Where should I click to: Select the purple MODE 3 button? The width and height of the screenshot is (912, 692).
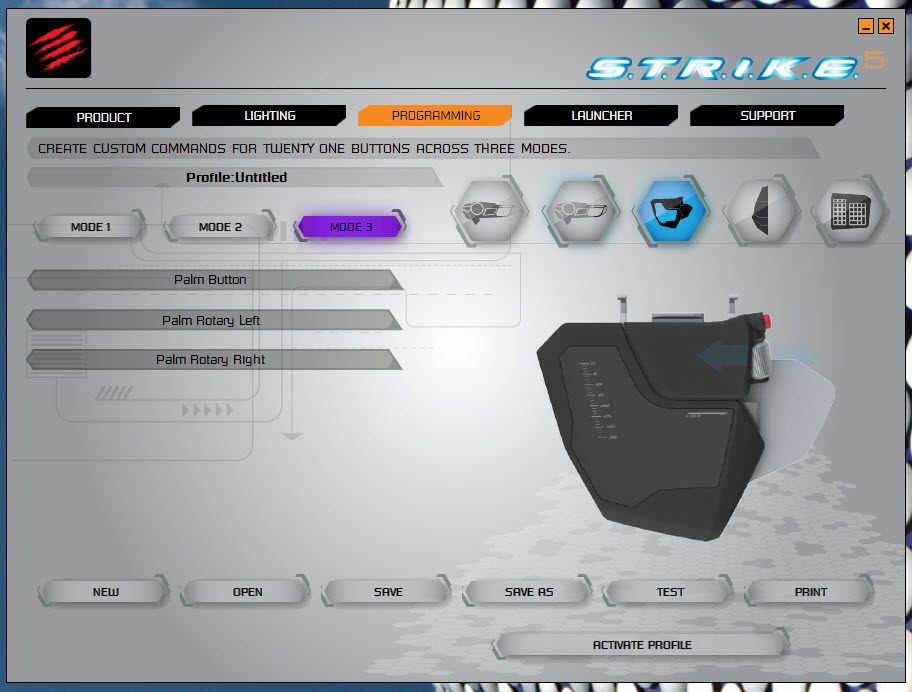coord(351,227)
